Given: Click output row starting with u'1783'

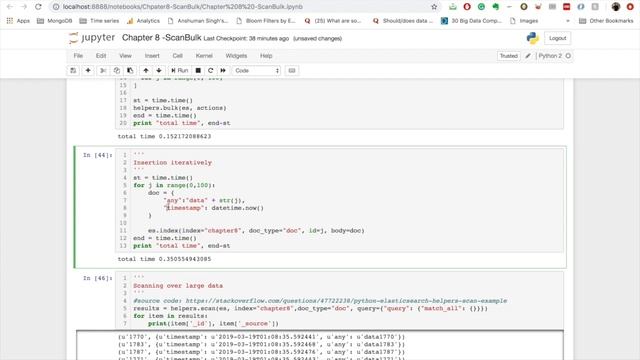Looking at the screenshot, I should [x=261, y=344].
